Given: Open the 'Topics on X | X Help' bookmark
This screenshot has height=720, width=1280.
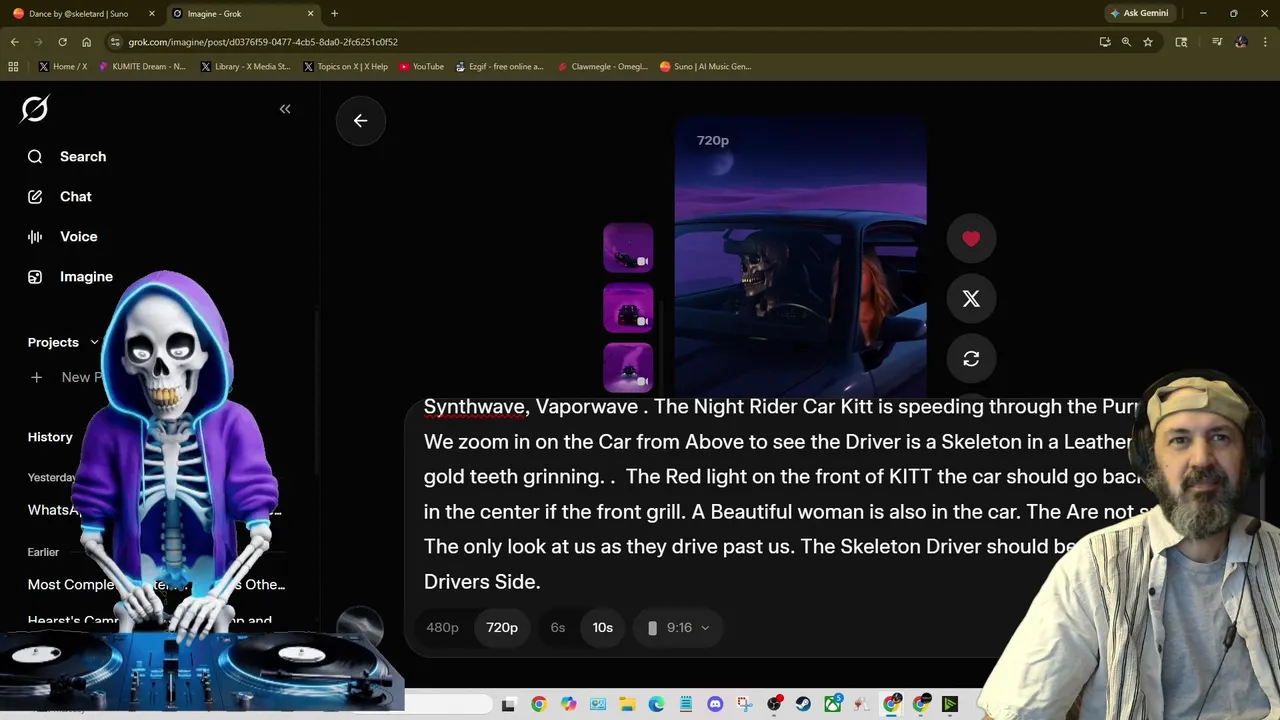Looking at the screenshot, I should click(344, 66).
